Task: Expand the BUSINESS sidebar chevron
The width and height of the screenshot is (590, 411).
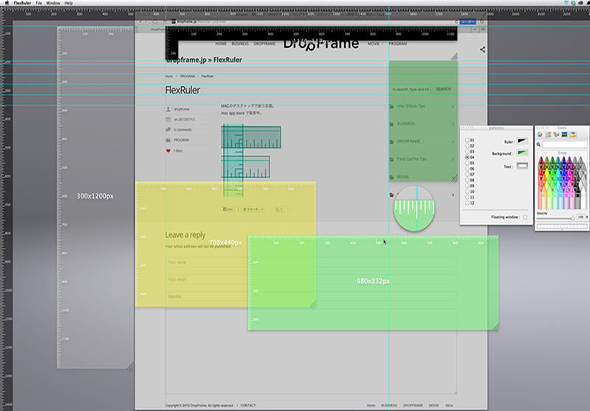Action: point(453,124)
